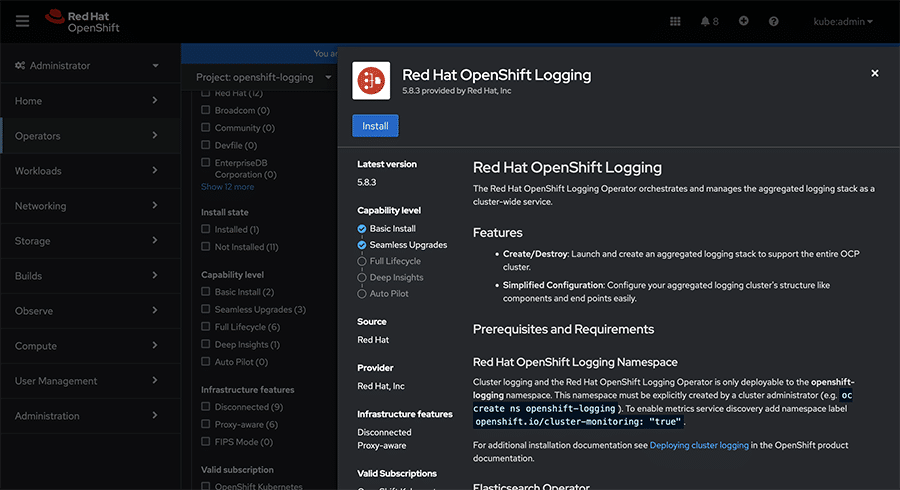Viewport: 900px width, 490px height.
Task: Toggle the Disconnected infrastructure filter
Action: coord(206,407)
